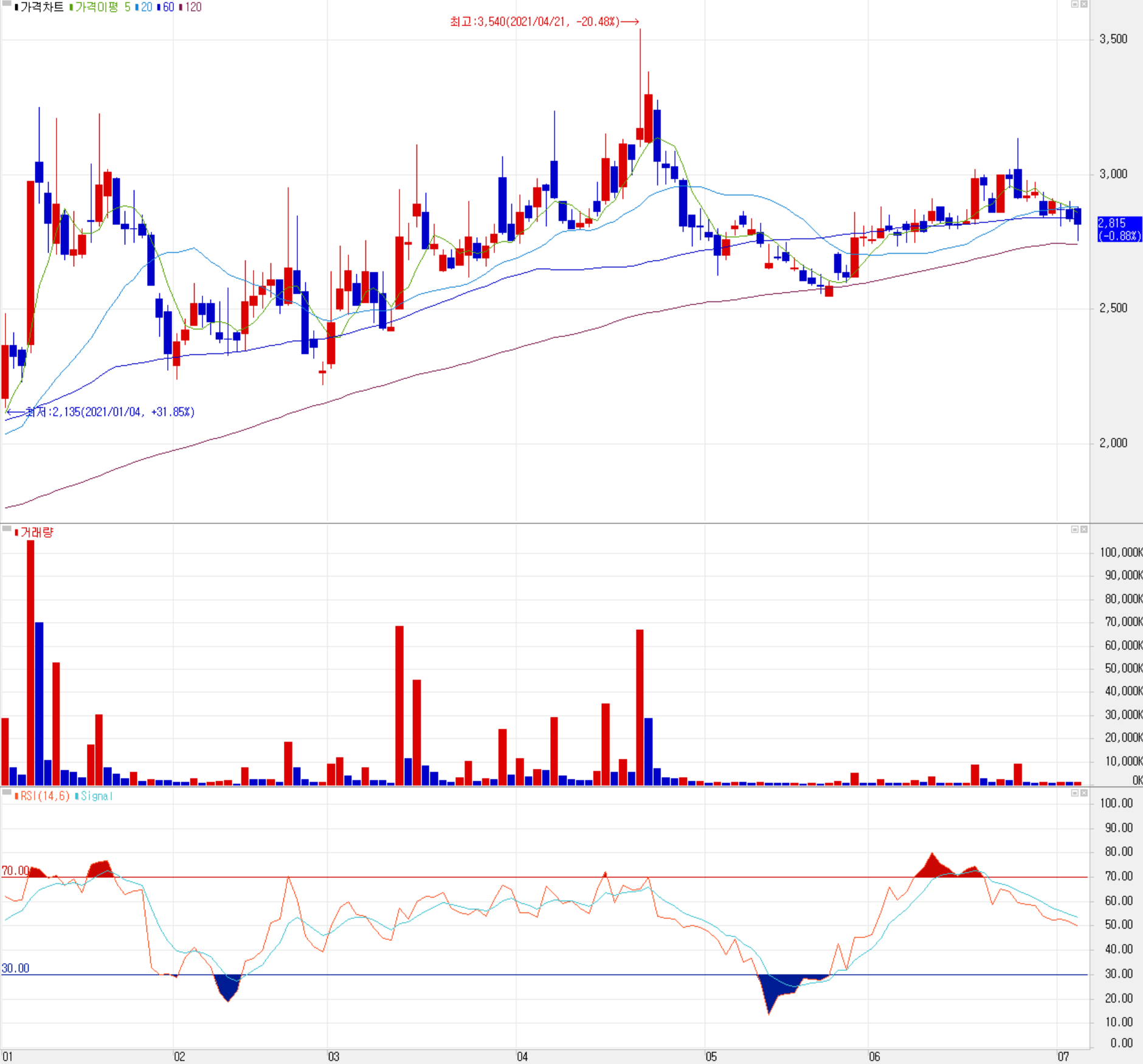The width and height of the screenshot is (1143, 1064).
Task: Close the RSI indicator panel
Action: click(1083, 793)
